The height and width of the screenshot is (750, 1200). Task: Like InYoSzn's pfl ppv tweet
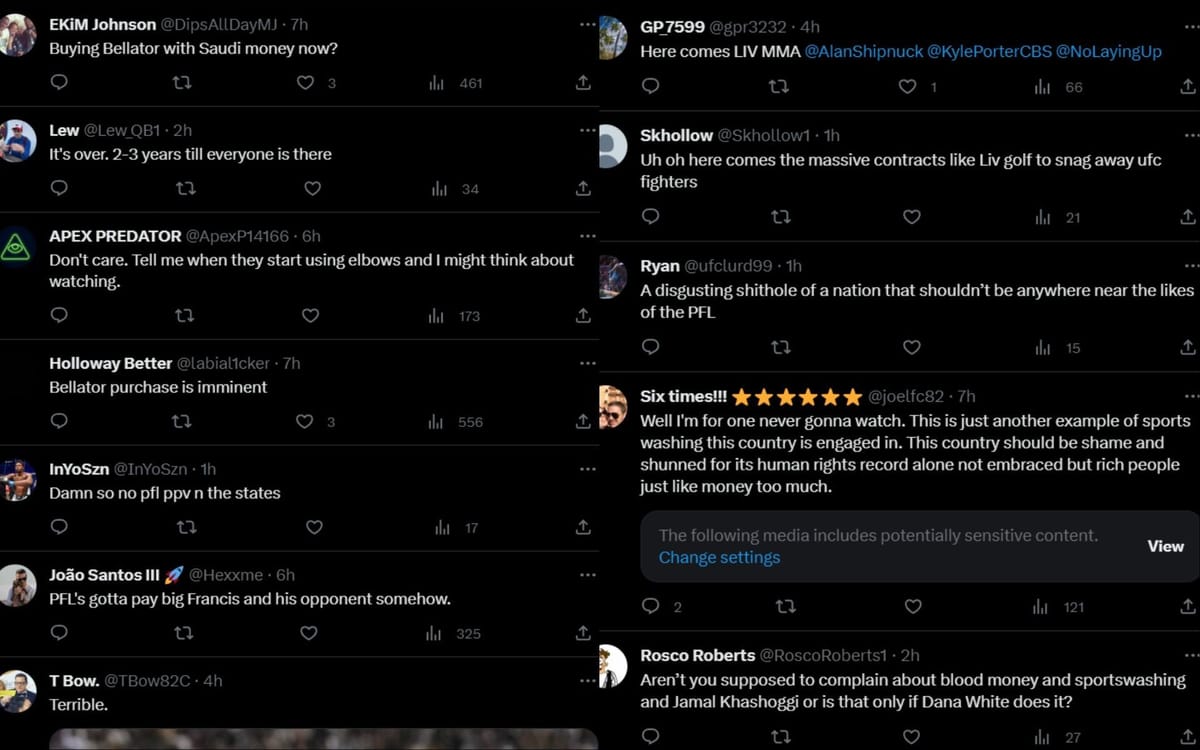(314, 527)
